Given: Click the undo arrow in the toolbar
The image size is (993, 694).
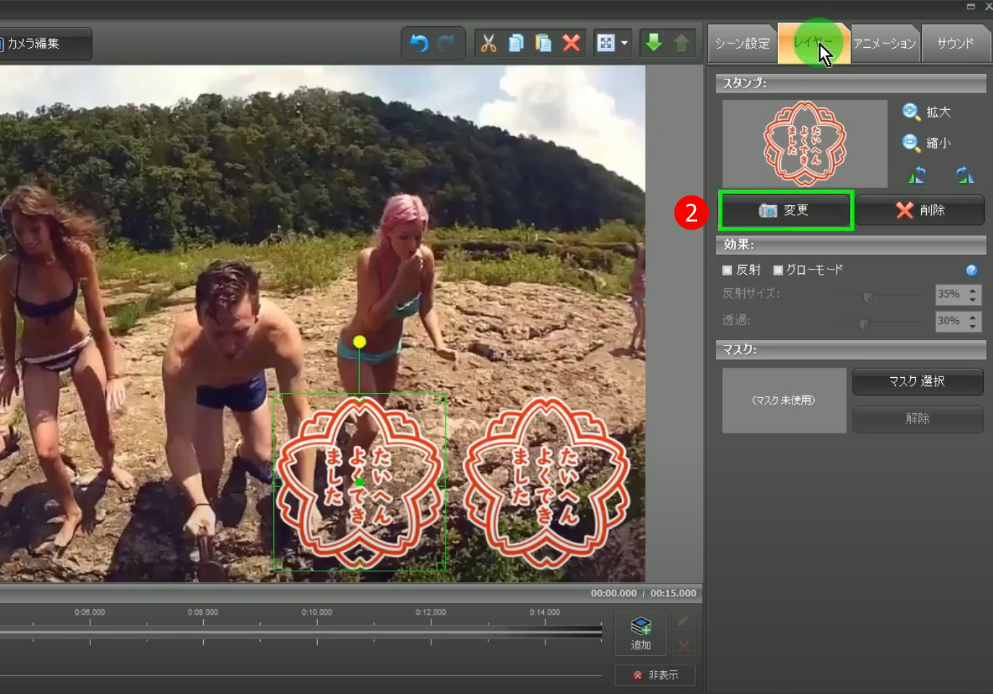Looking at the screenshot, I should (x=420, y=43).
